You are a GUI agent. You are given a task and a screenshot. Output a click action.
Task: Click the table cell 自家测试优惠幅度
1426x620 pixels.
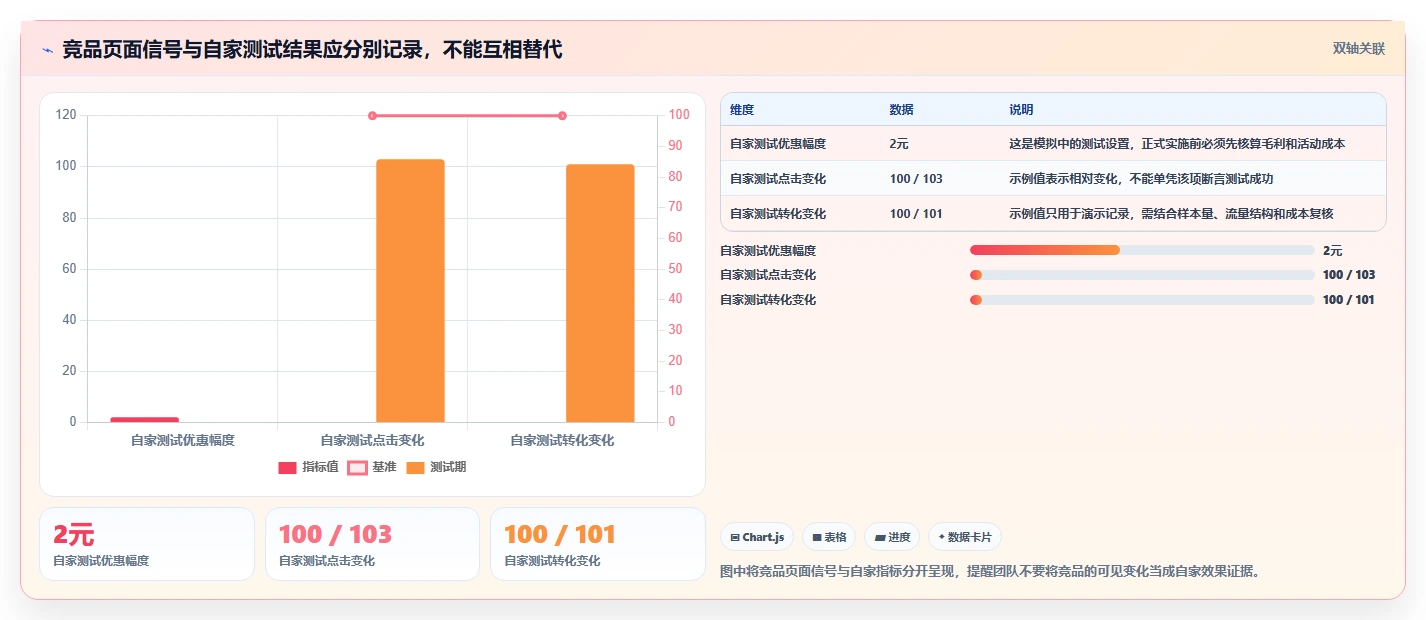click(x=778, y=144)
